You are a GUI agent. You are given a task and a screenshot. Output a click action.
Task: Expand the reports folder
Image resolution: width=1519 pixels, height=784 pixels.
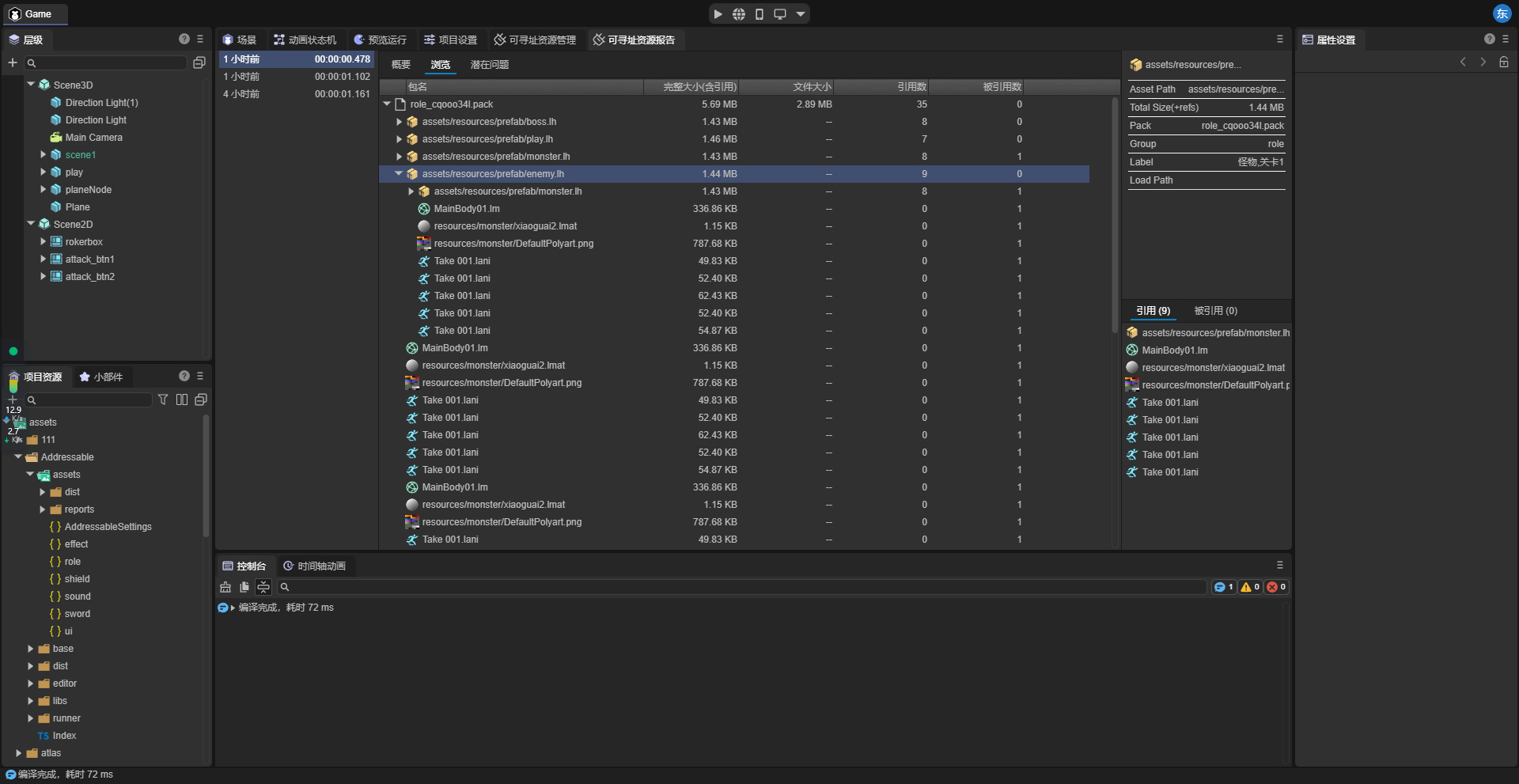42,509
